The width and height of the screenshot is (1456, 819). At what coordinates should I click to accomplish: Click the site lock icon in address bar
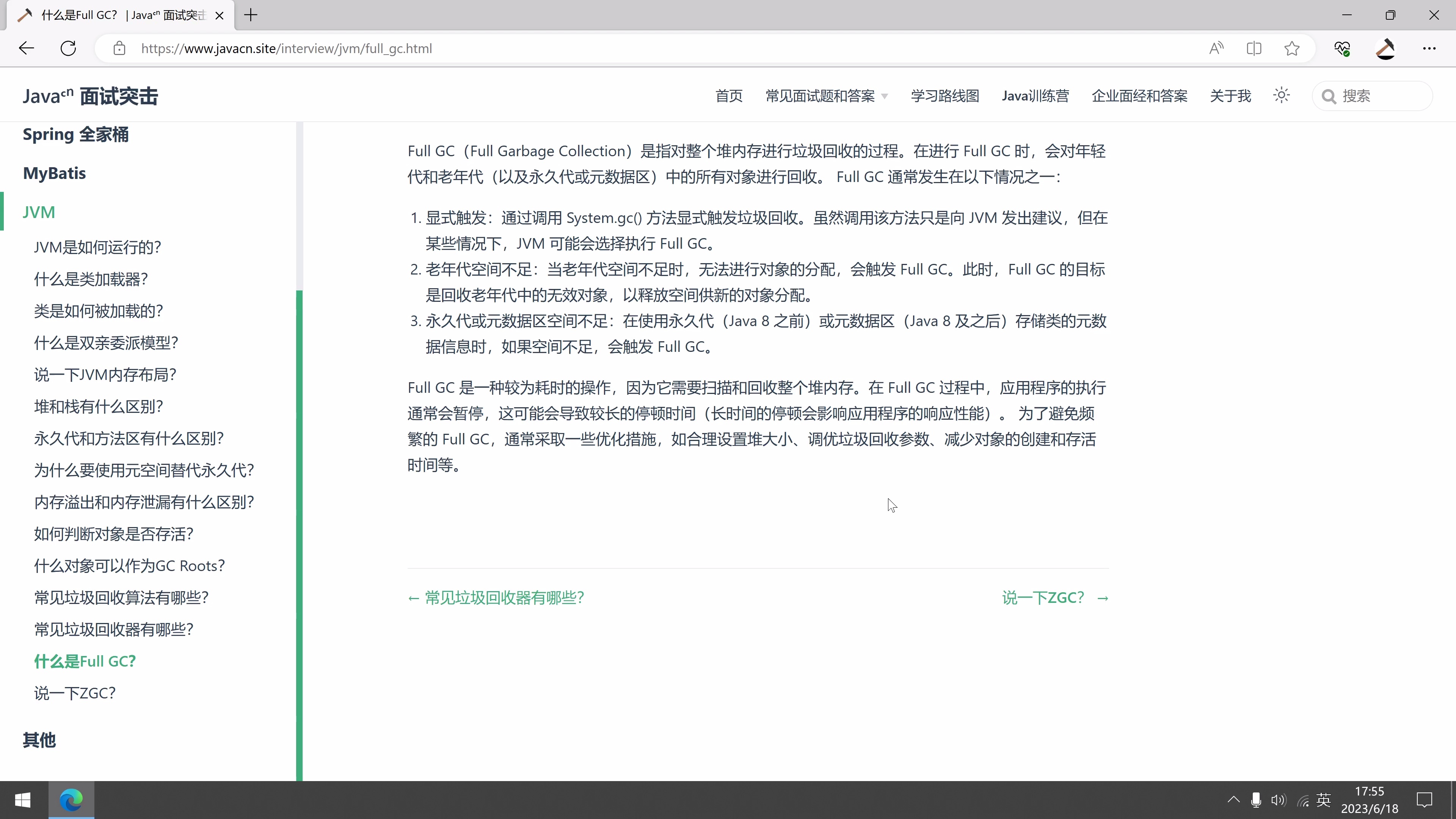pos(119,48)
